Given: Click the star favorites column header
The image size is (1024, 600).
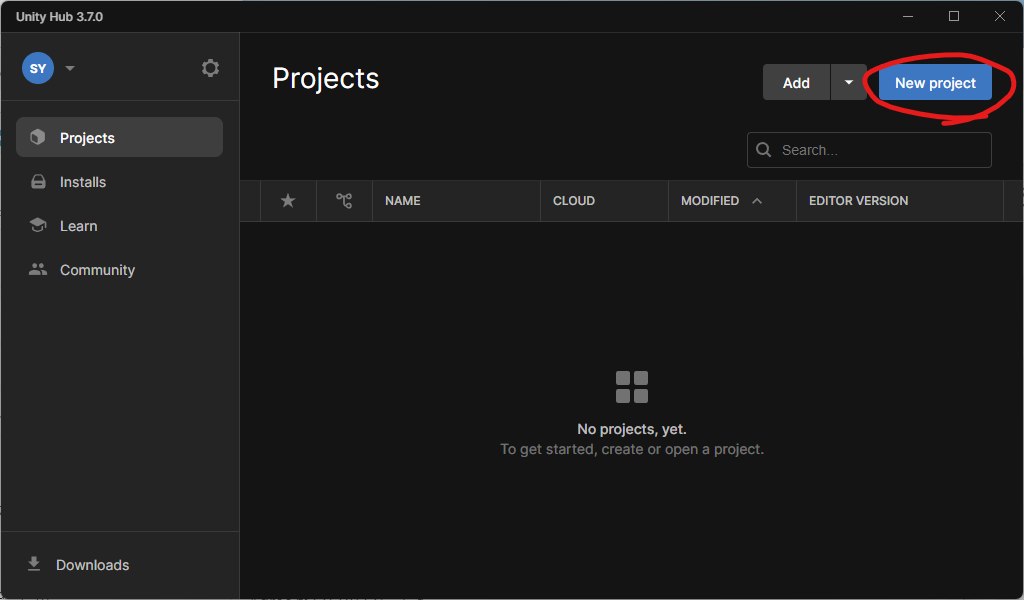Looking at the screenshot, I should 288,200.
